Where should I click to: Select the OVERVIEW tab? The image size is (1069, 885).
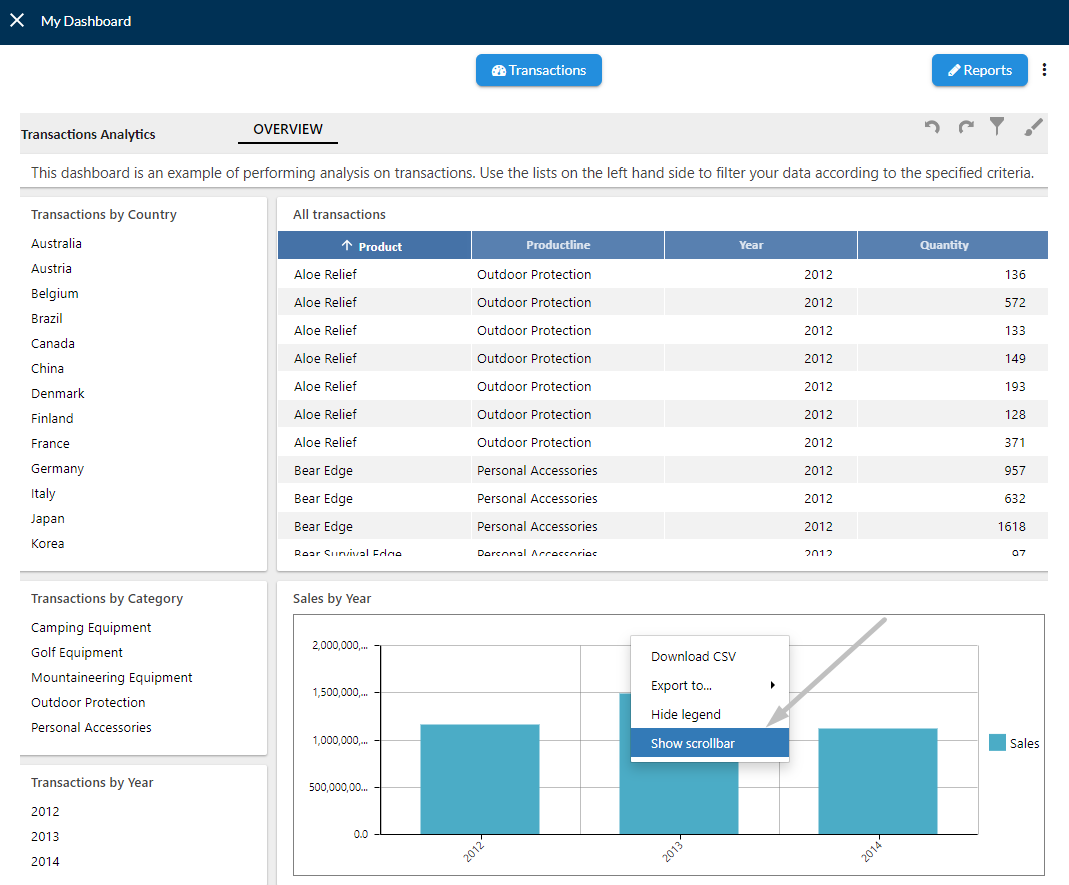[288, 129]
